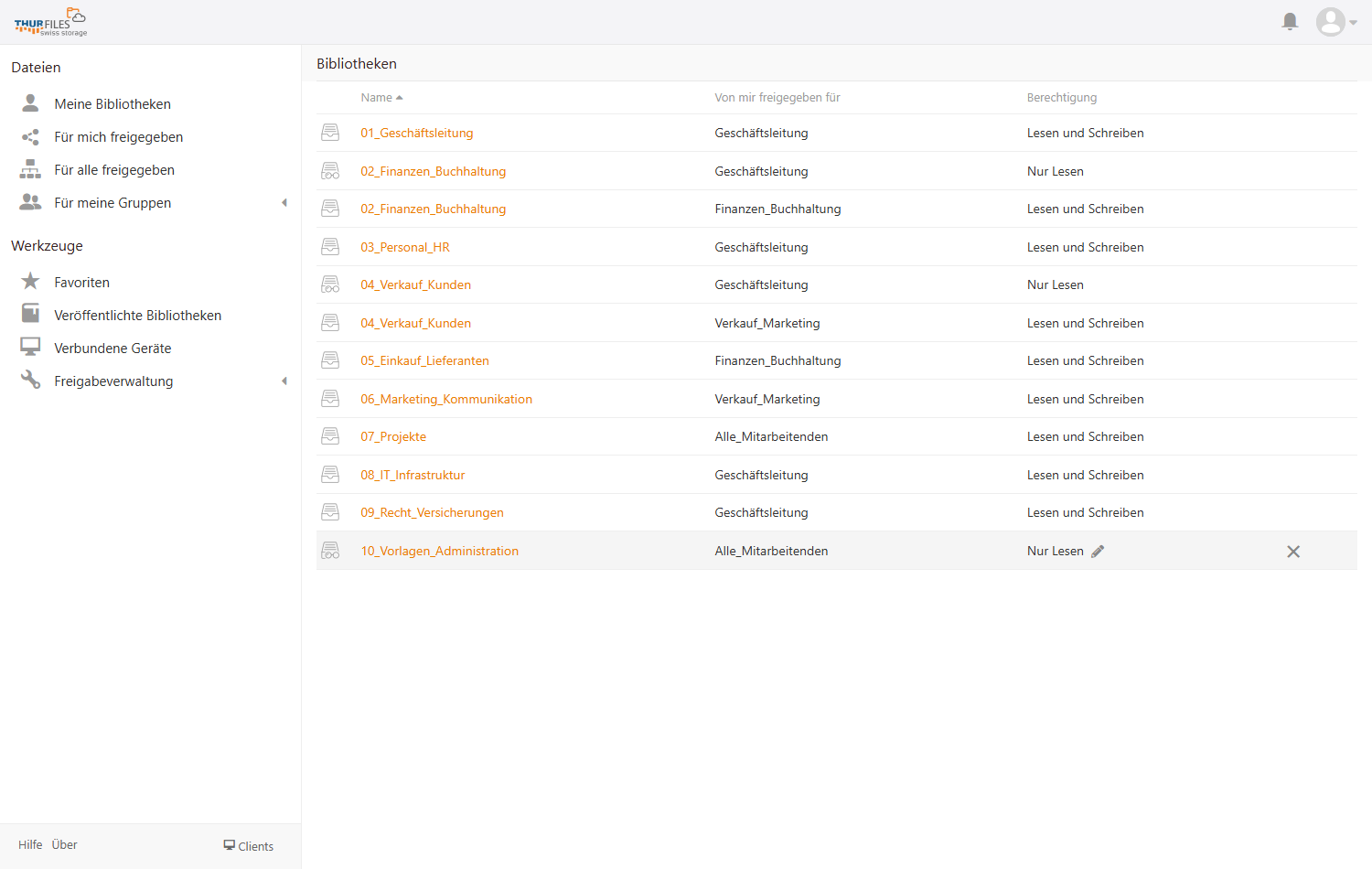This screenshot has height=869, width=1372.
Task: Open the Über link
Action: coord(64,844)
